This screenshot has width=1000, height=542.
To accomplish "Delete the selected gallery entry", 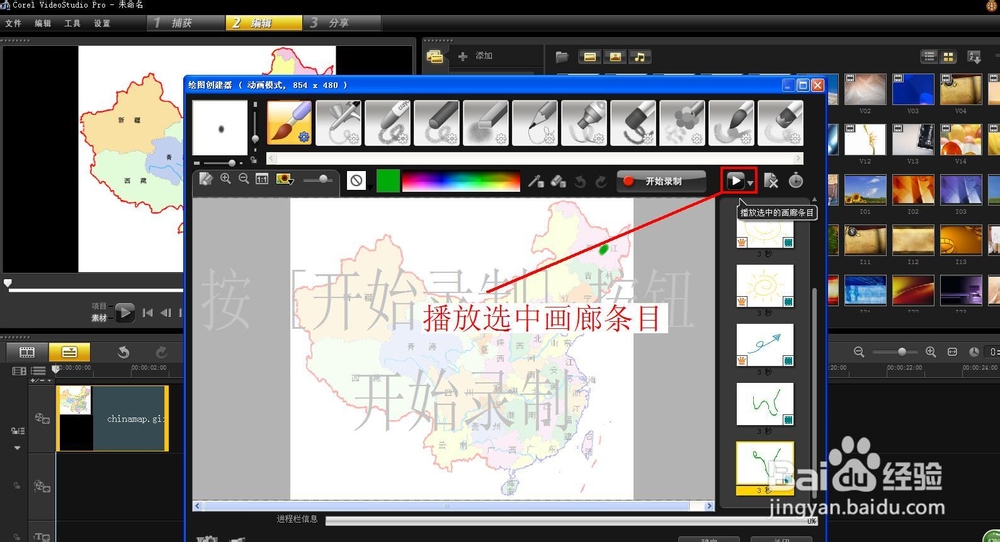I will pyautogui.click(x=771, y=181).
